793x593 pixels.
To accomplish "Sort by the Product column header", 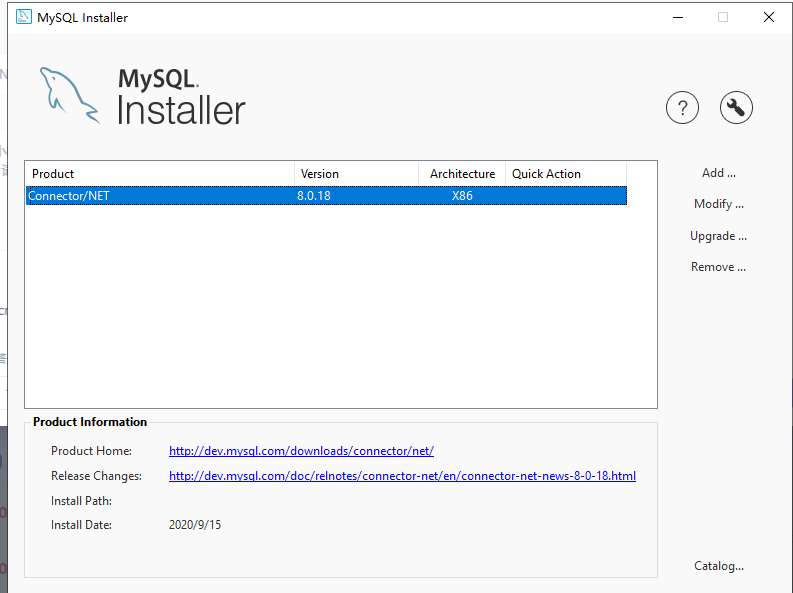I will pyautogui.click(x=160, y=174).
